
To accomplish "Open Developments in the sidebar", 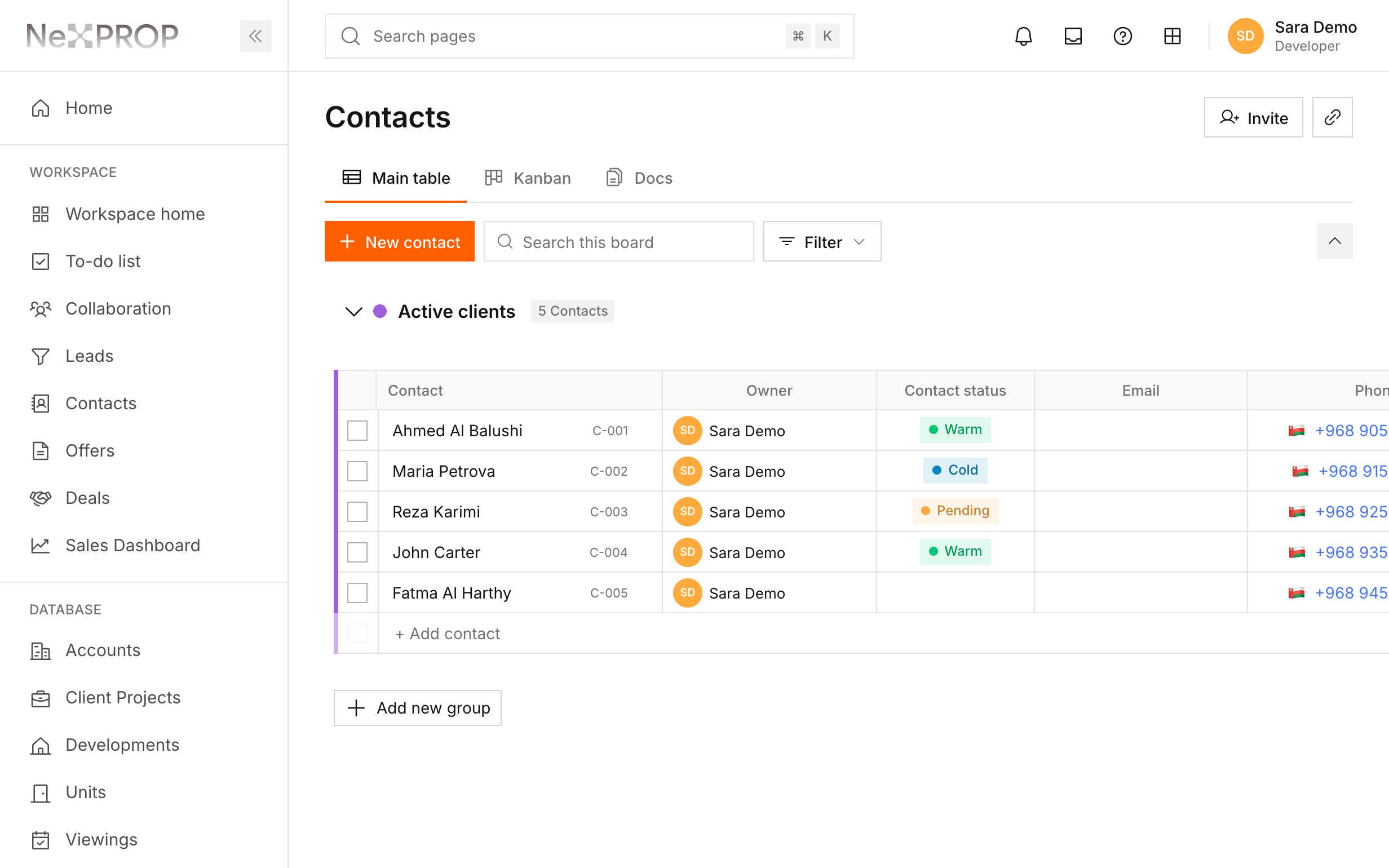I will pyautogui.click(x=122, y=745).
